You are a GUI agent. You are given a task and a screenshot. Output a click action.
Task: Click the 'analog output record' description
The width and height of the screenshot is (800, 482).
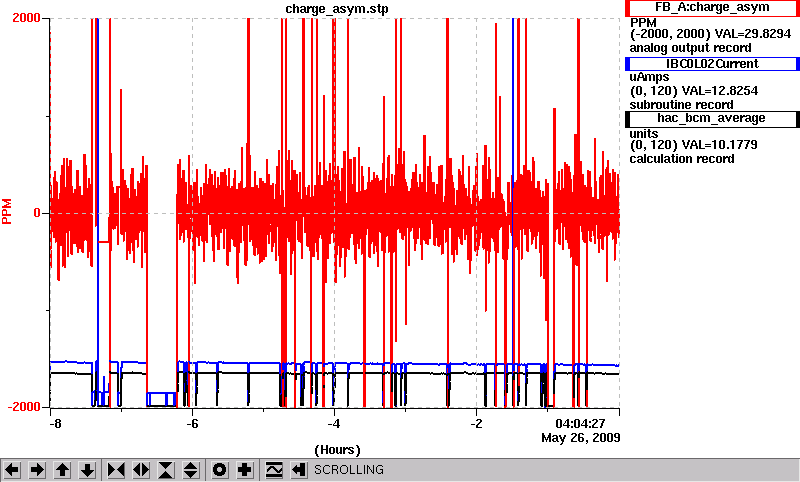coord(690,48)
